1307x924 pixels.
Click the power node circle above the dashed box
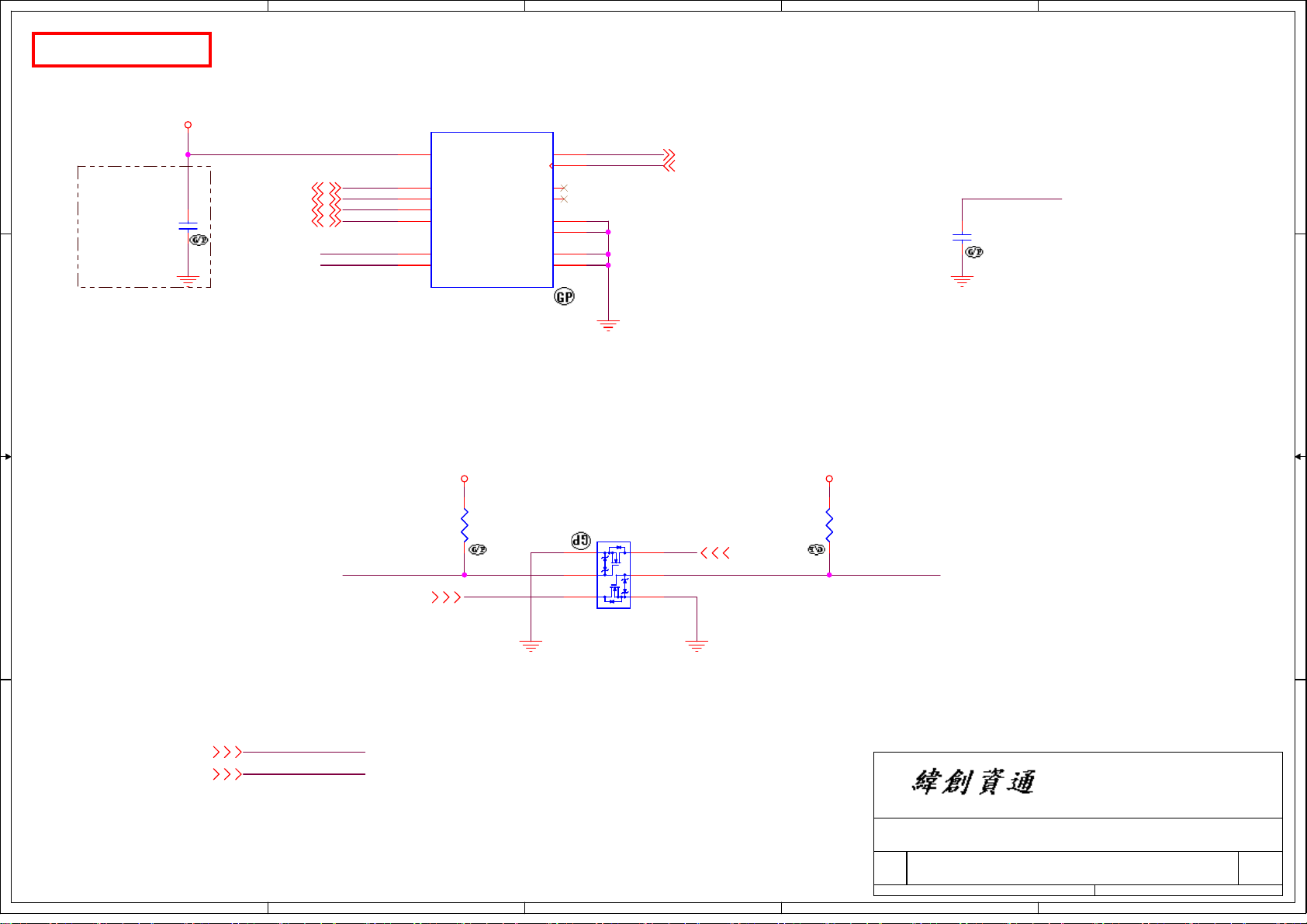click(188, 125)
